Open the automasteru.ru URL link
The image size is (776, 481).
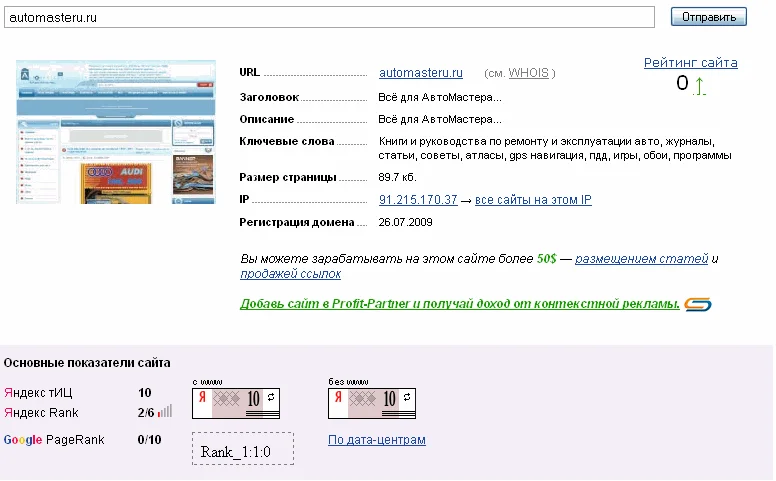click(421, 73)
